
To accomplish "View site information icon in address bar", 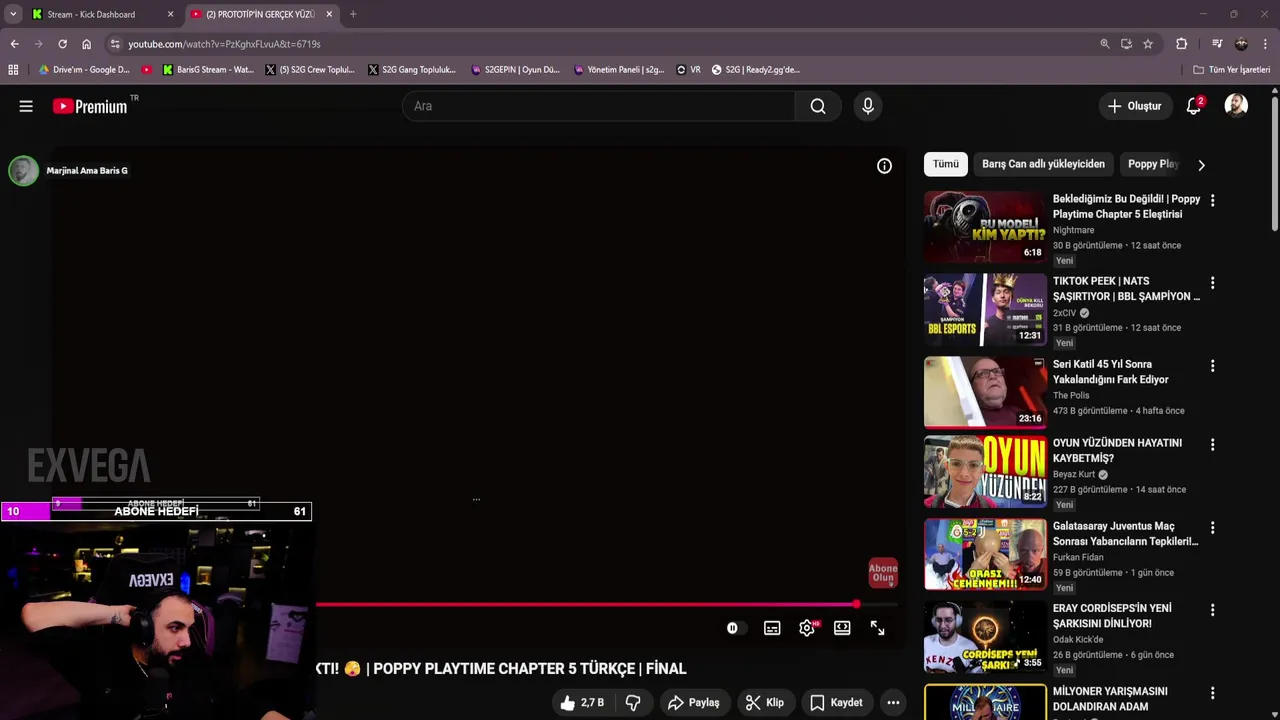I will tap(115, 44).
